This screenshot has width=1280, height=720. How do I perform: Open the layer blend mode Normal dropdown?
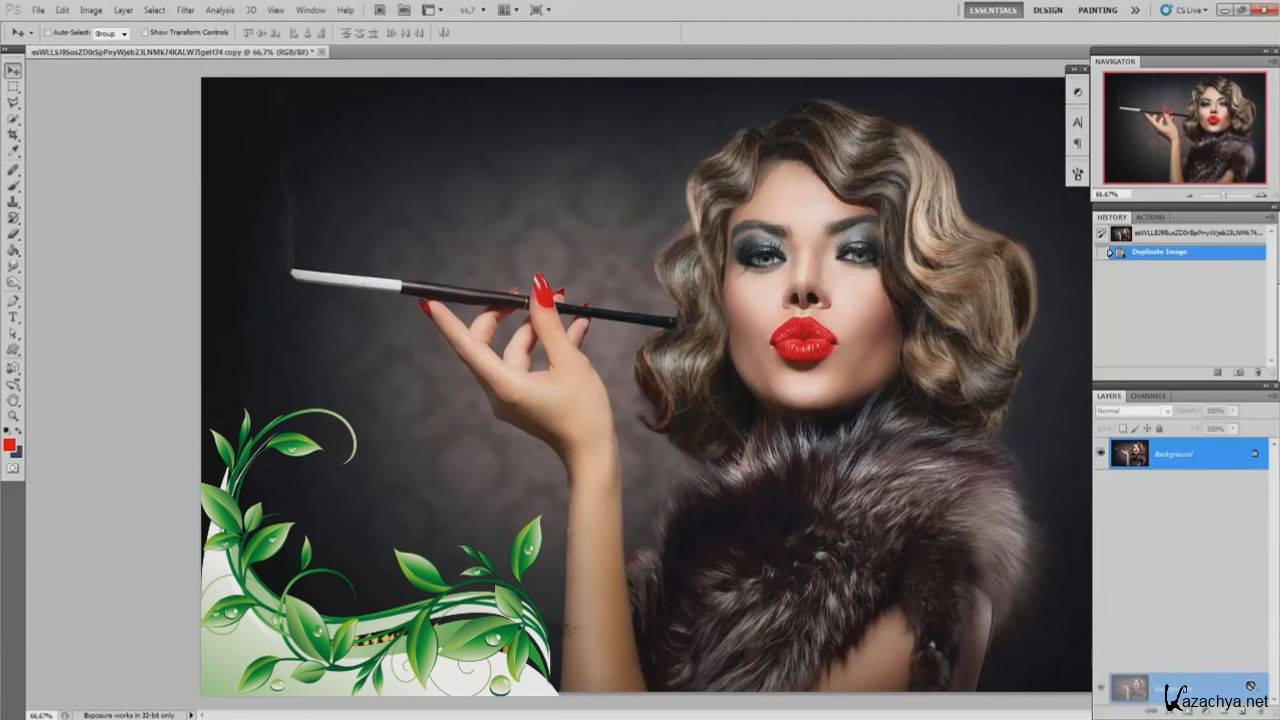(1133, 411)
